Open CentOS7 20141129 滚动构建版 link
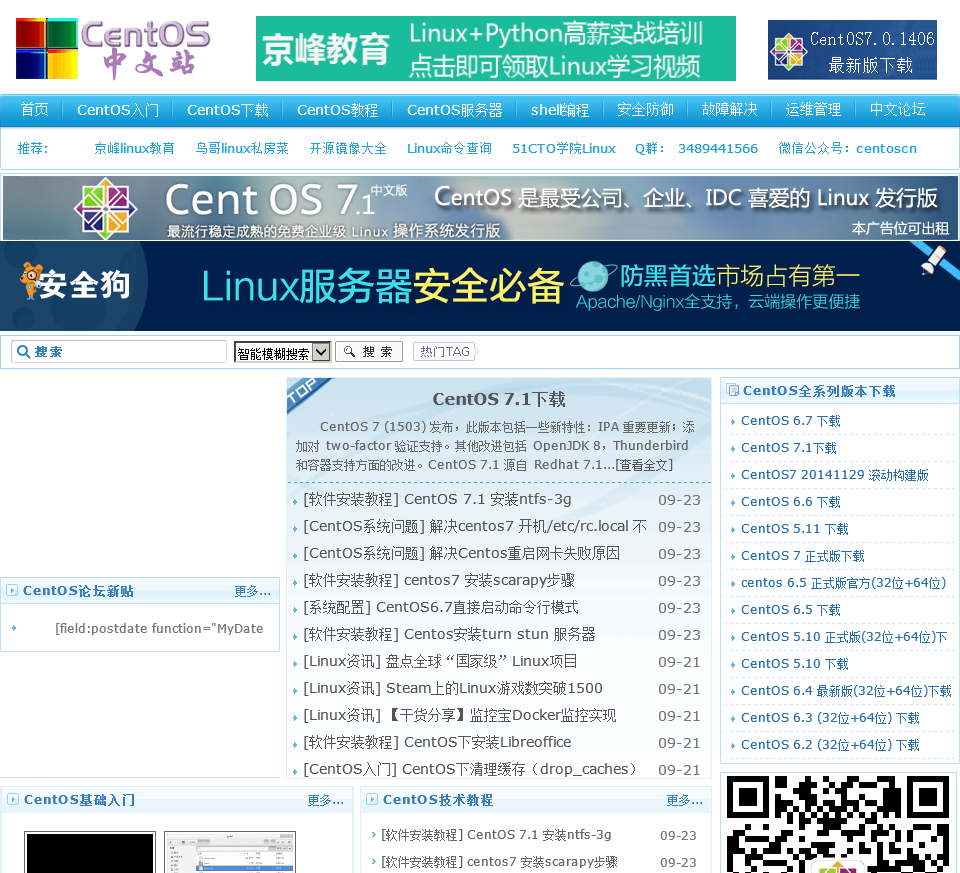Screen dimensions: 960x873 click(834, 474)
